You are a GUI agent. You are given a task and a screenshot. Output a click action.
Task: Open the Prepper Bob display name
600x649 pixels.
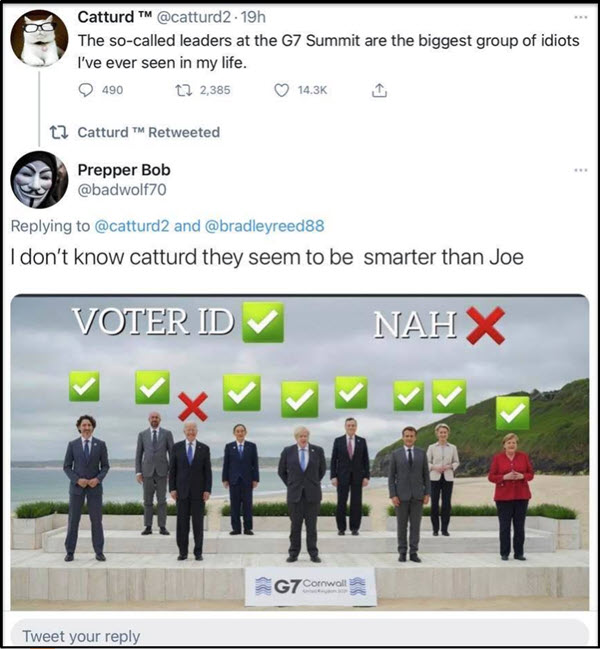tap(124, 170)
